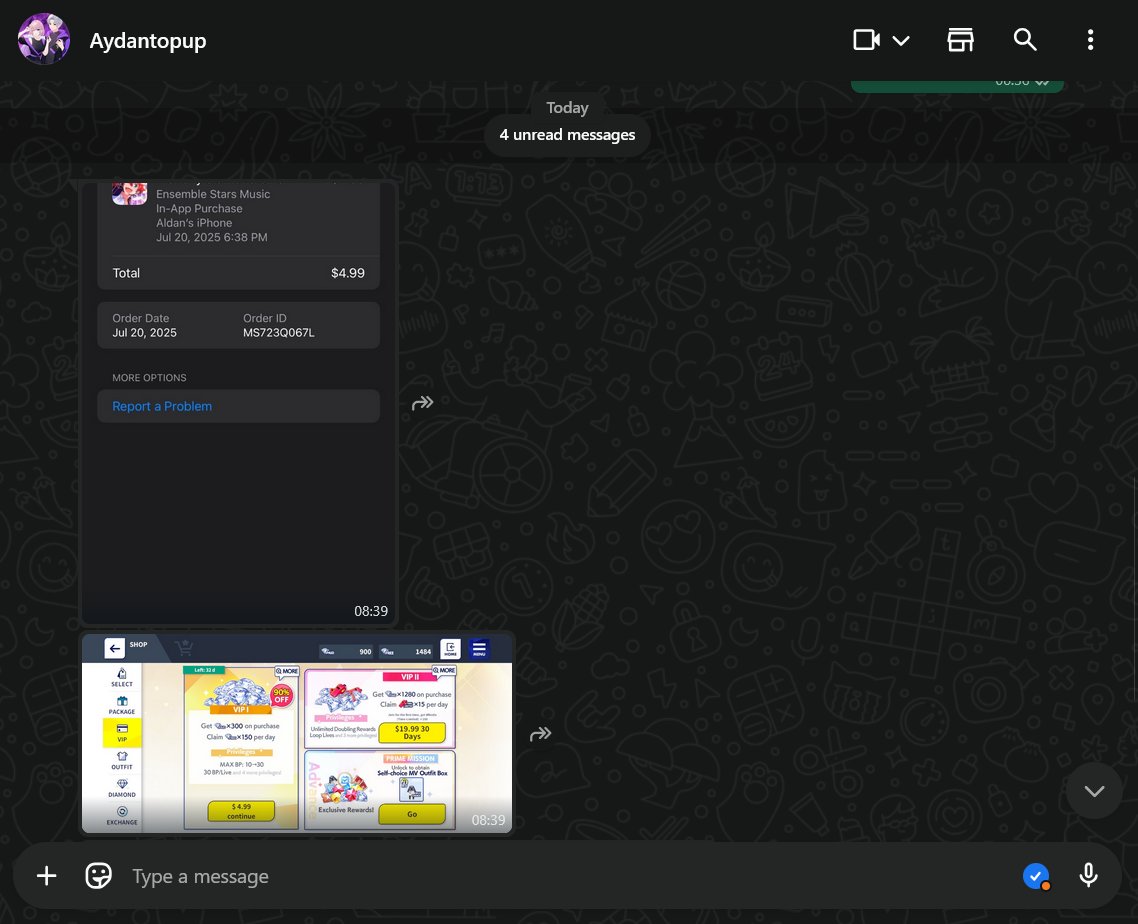Open the attachment plus menu
The width and height of the screenshot is (1138, 924).
click(46, 875)
